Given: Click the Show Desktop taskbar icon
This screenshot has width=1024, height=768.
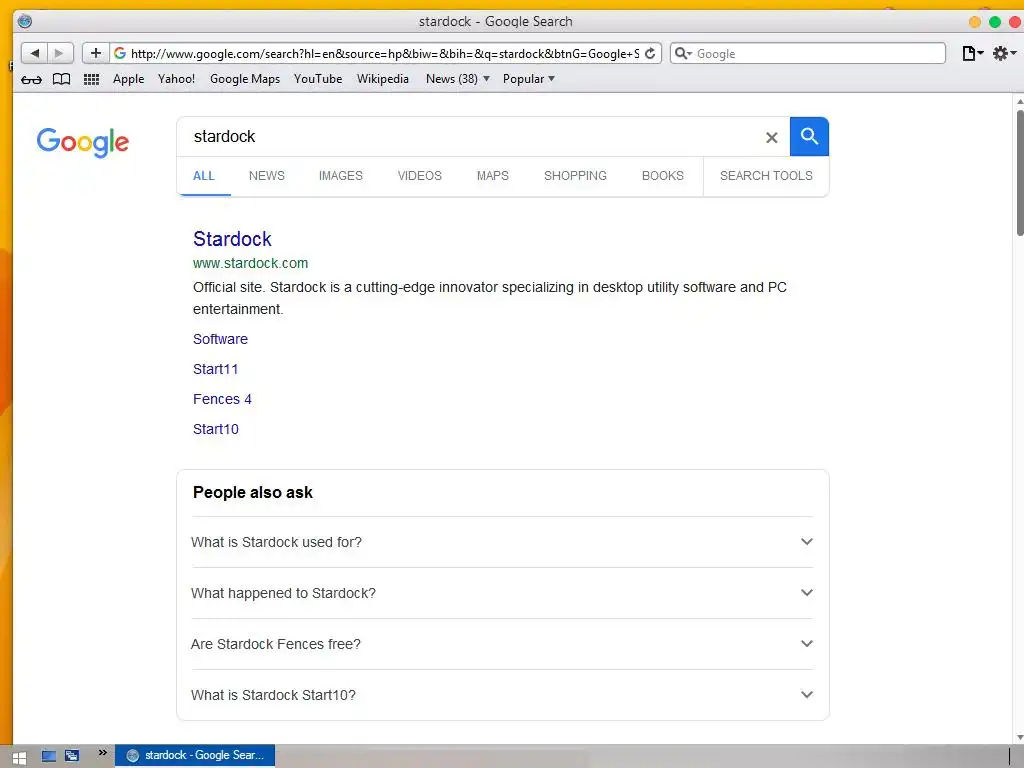Looking at the screenshot, I should pos(48,756).
